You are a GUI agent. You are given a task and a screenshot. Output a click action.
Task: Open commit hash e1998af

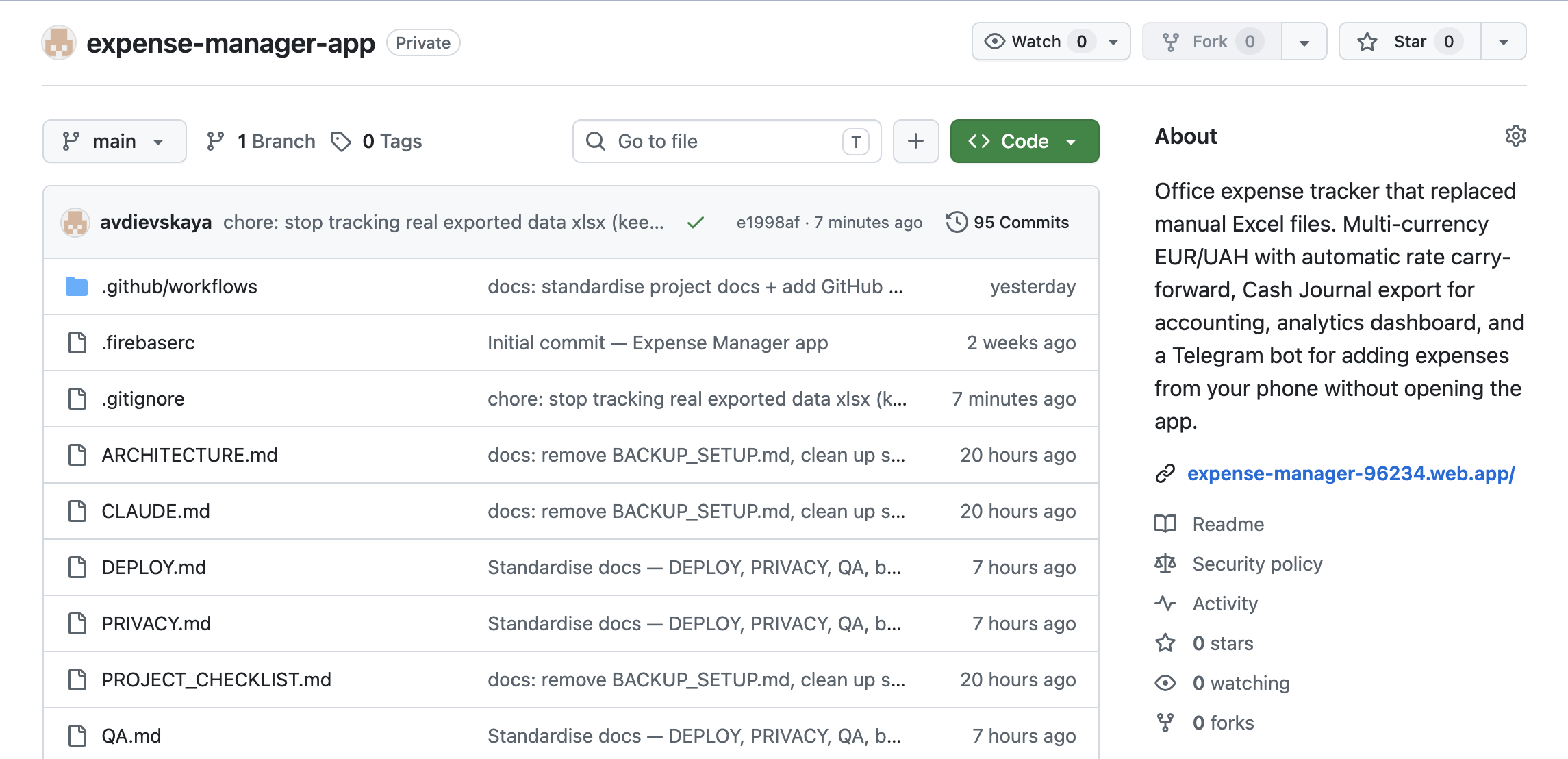768,223
